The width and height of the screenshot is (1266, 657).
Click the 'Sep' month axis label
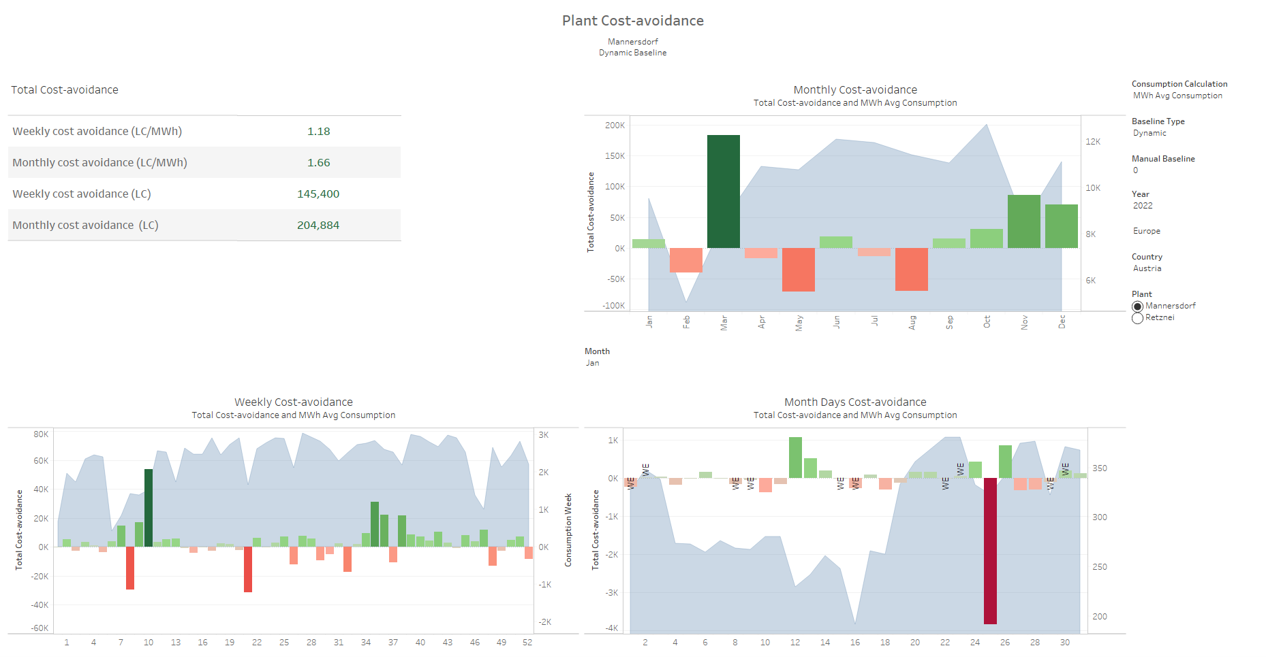click(949, 322)
